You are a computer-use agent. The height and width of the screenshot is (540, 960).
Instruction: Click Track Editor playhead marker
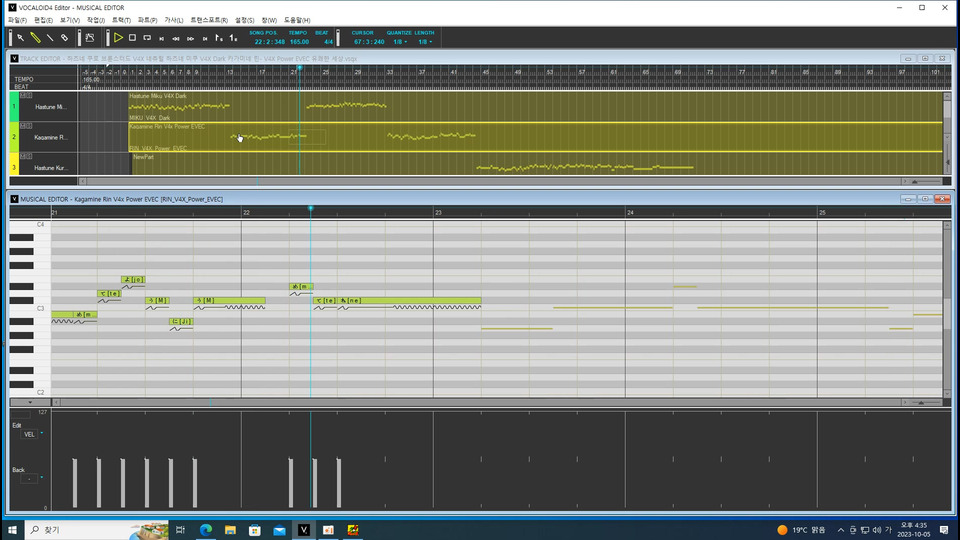click(x=299, y=67)
